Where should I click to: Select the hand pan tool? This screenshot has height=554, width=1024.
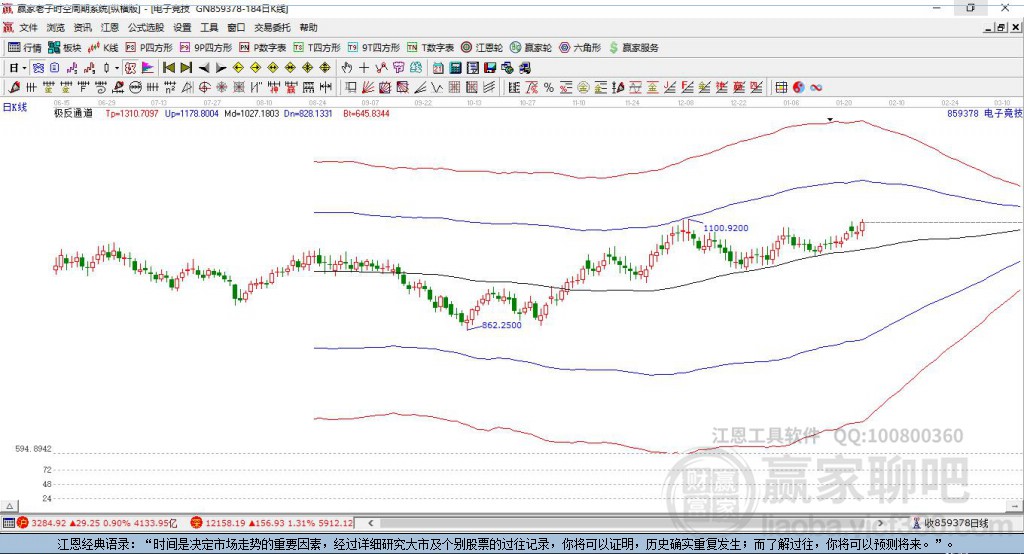347,68
